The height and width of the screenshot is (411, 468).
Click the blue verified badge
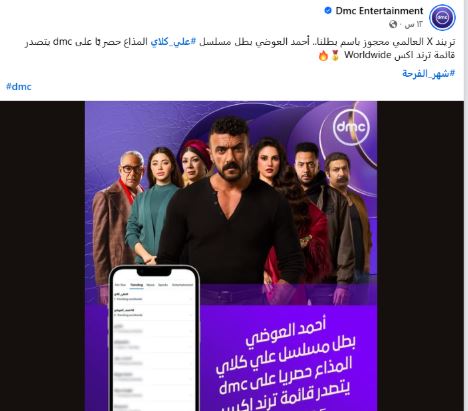328,11
